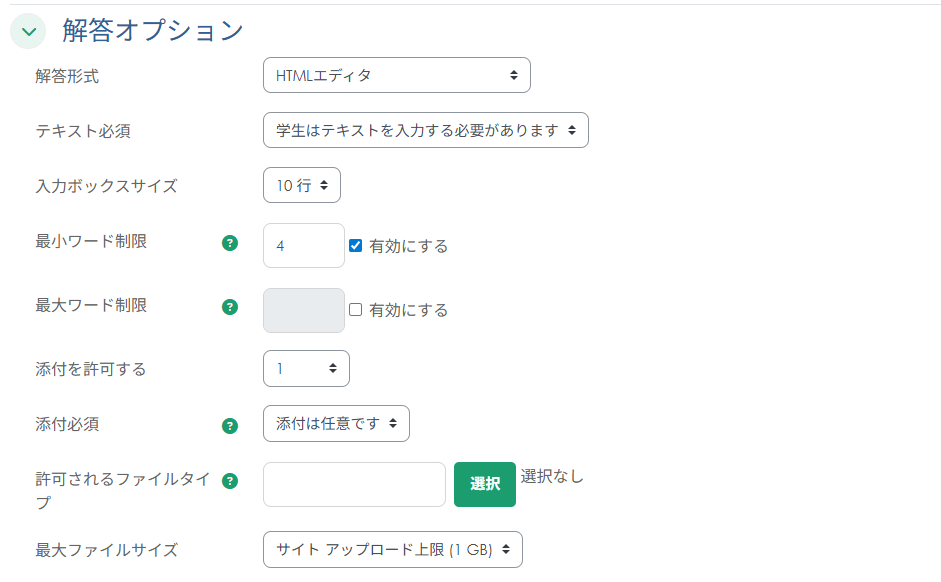The height and width of the screenshot is (582, 941).
Task: Open help for 最大ワード制限
Action: [x=229, y=307]
